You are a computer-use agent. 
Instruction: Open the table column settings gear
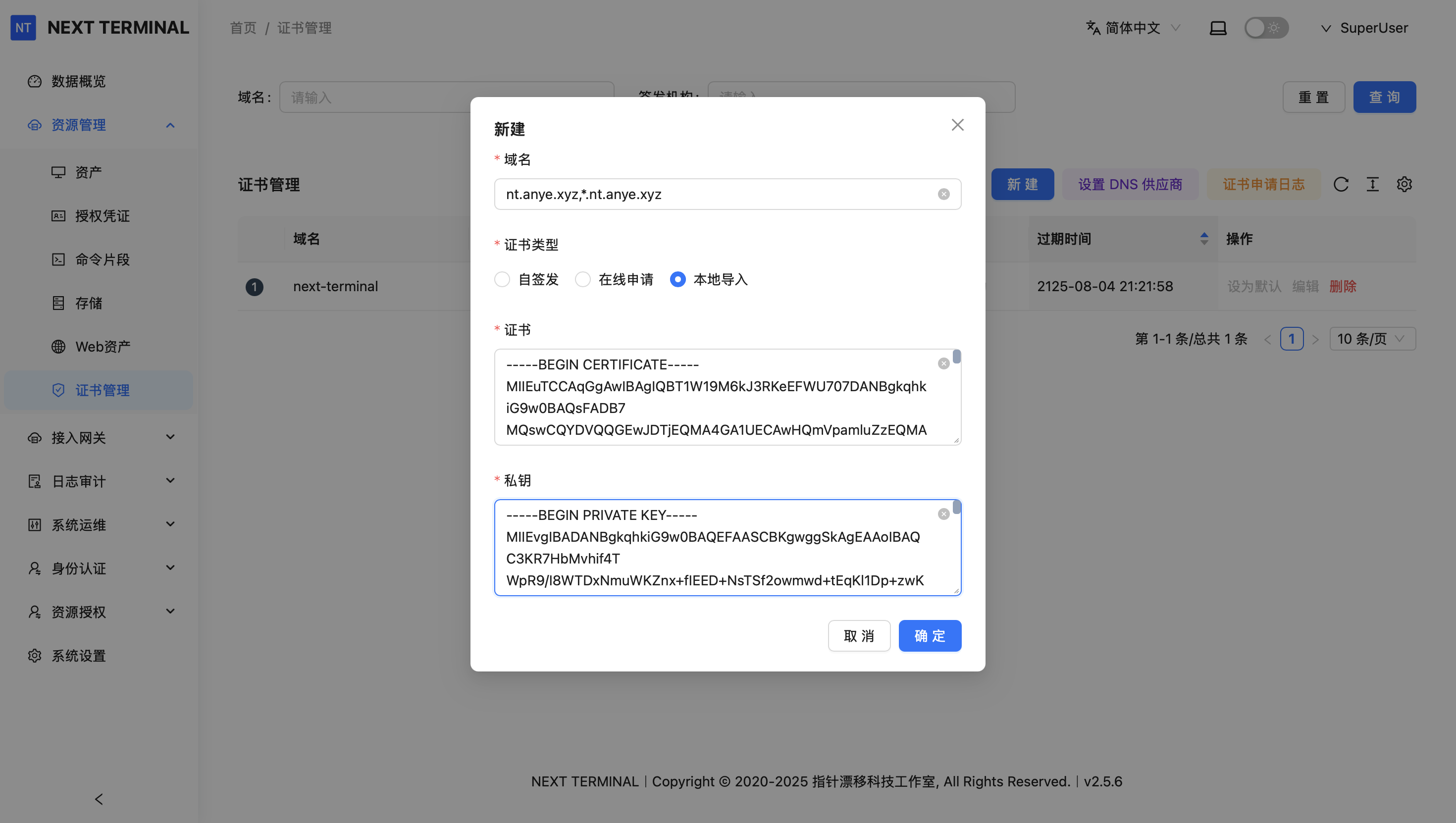(1404, 184)
